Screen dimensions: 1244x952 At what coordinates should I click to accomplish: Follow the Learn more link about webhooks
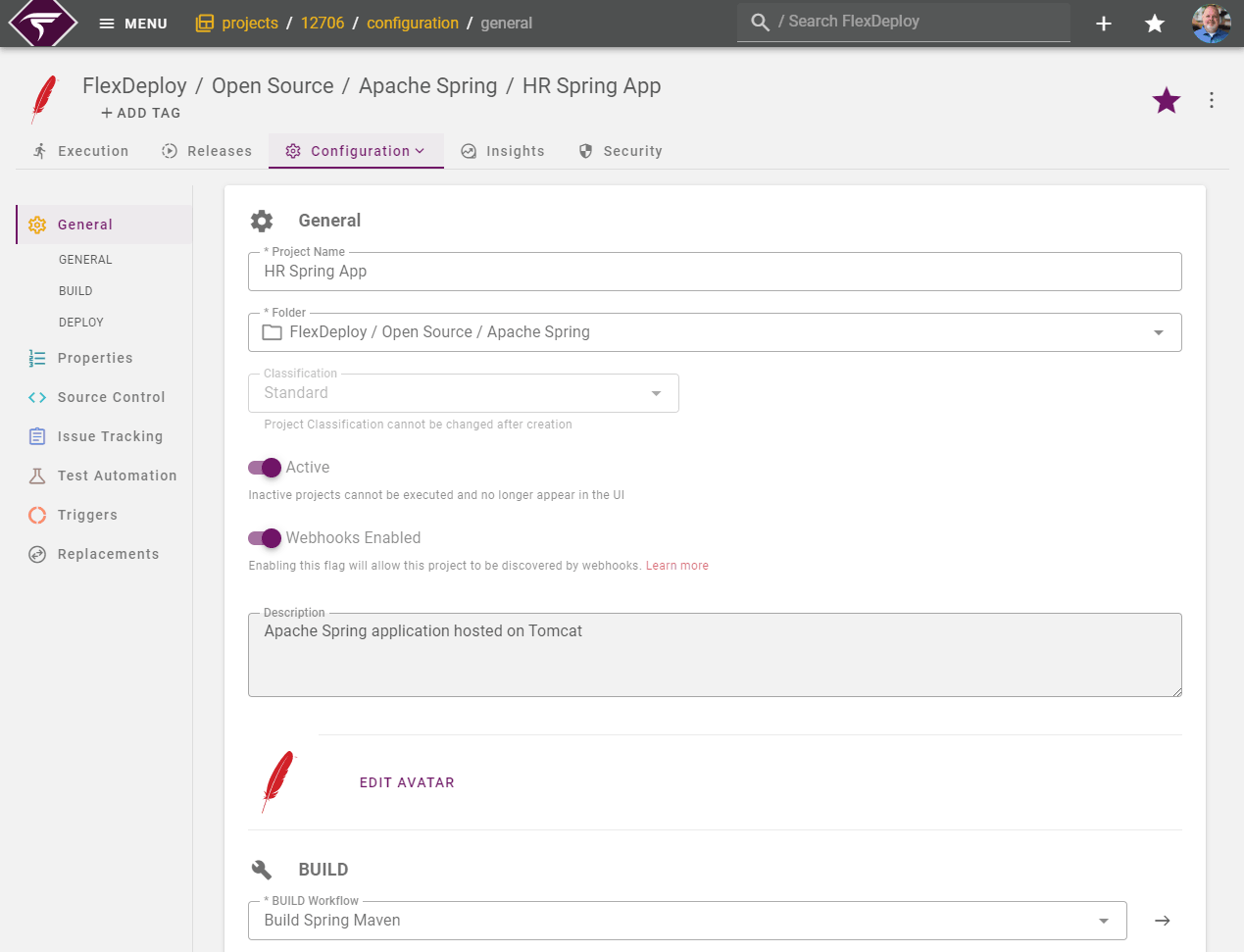(677, 566)
